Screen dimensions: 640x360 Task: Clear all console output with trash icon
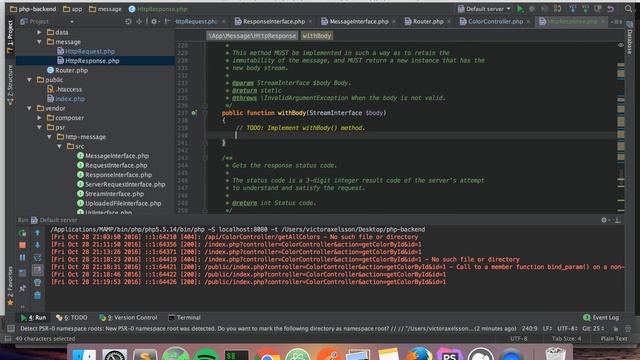coord(37,295)
